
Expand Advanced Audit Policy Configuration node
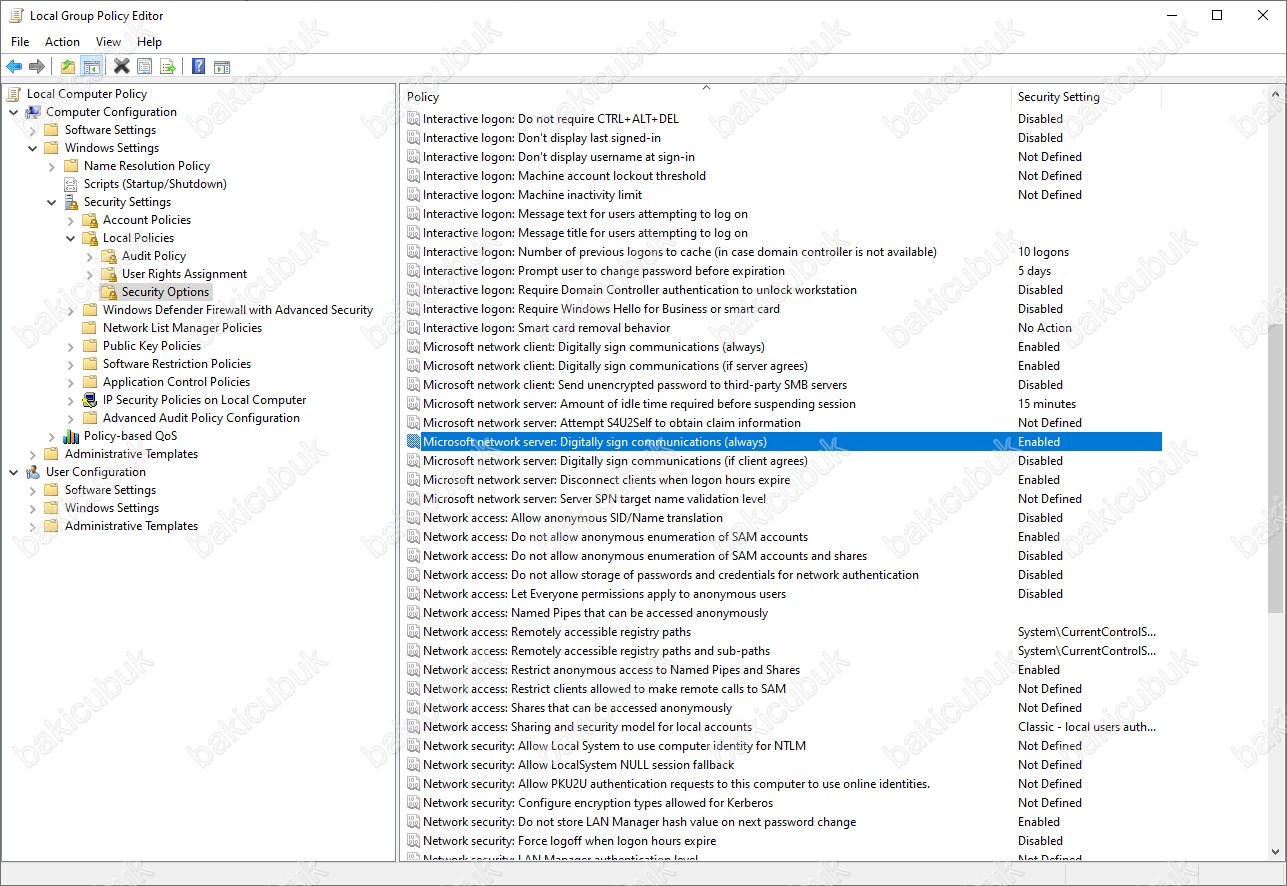coord(71,418)
